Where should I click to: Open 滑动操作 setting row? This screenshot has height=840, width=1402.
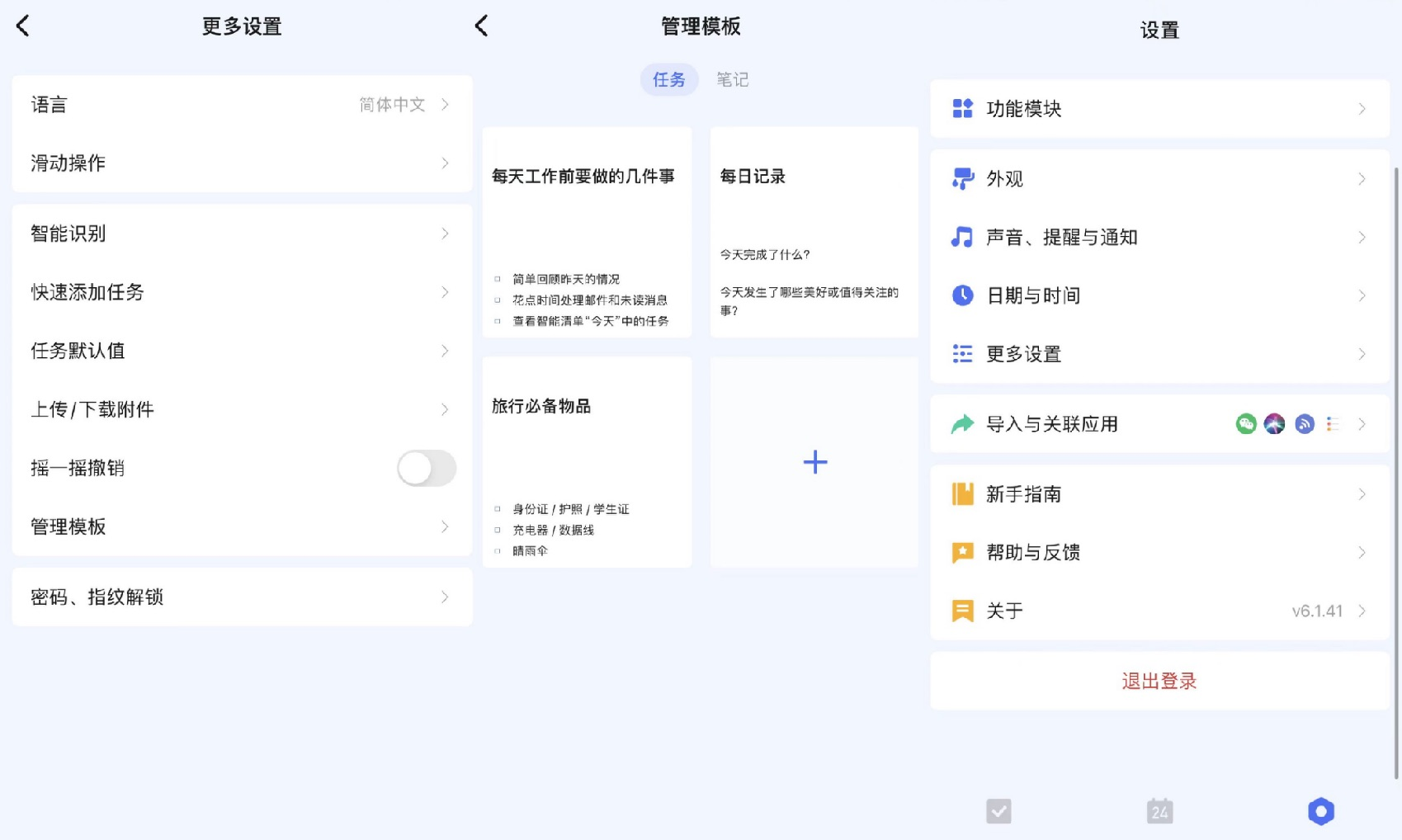(x=243, y=163)
